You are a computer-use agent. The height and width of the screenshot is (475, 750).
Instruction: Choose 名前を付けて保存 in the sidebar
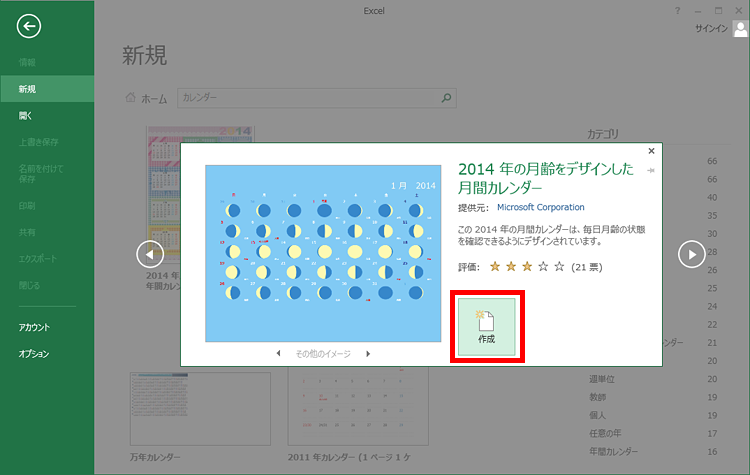pyautogui.click(x=41, y=174)
